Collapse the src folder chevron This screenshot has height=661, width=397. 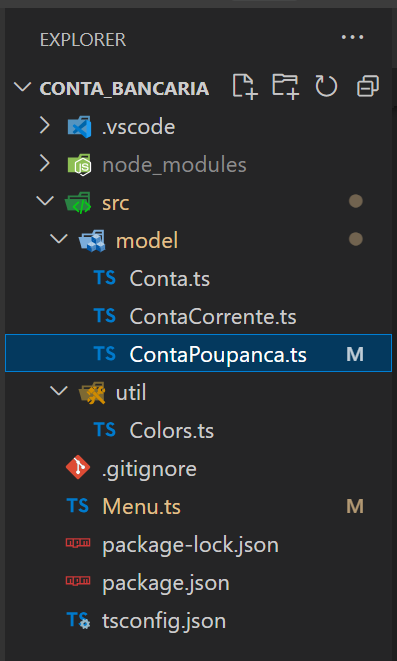45,201
